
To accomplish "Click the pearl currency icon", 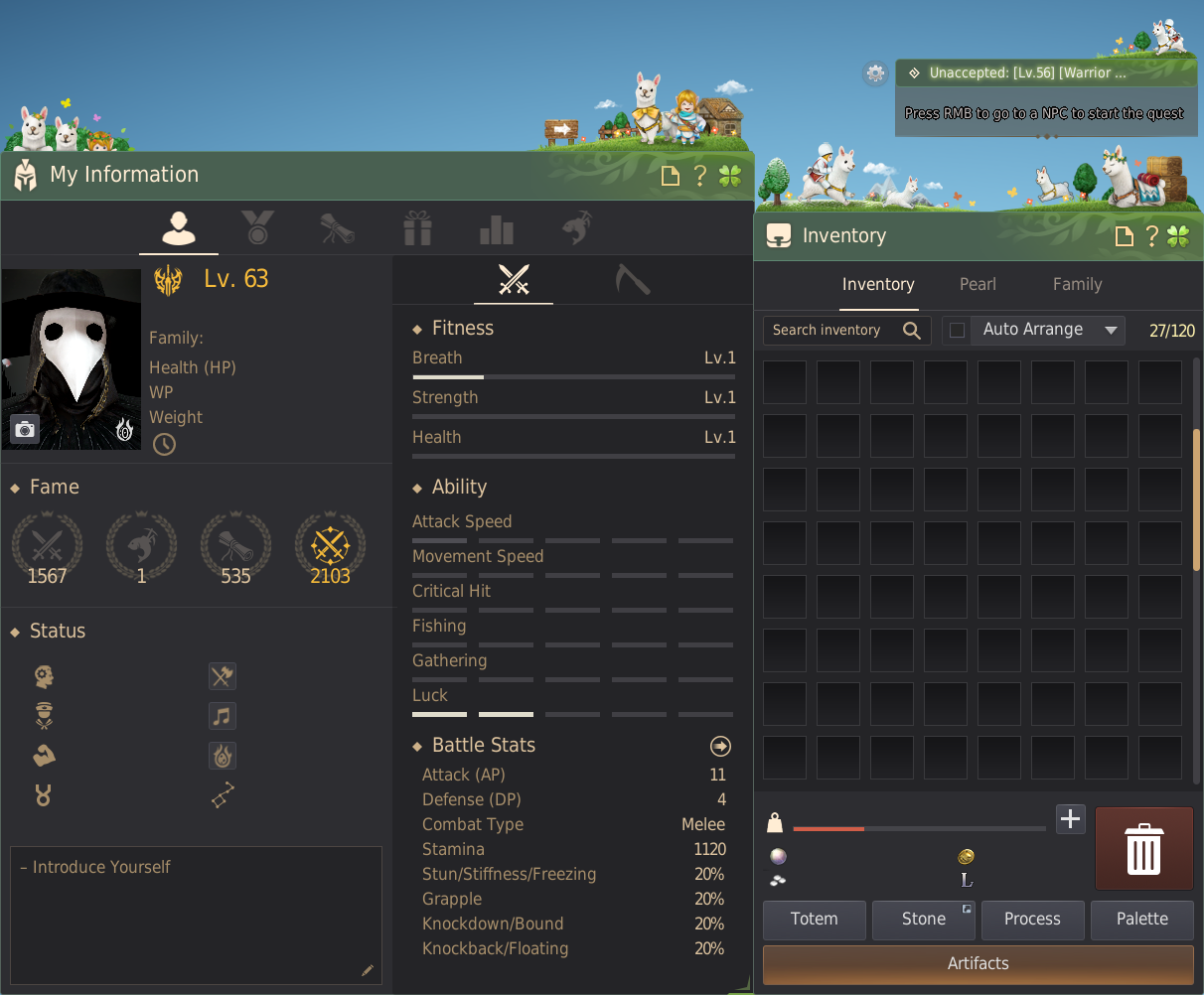I will point(778,856).
